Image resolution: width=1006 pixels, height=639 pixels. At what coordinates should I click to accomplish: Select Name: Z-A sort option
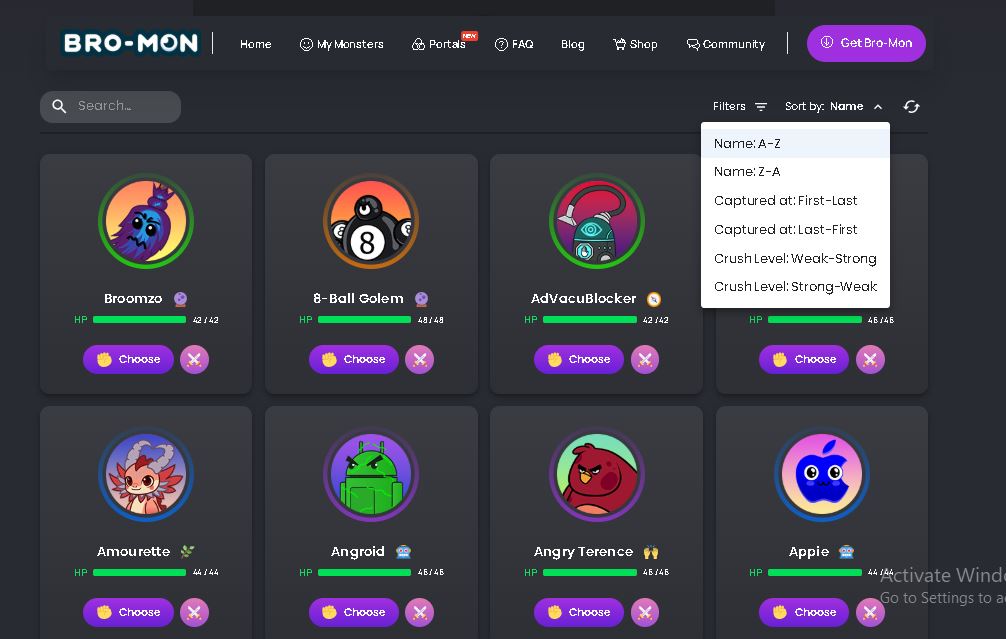point(747,172)
